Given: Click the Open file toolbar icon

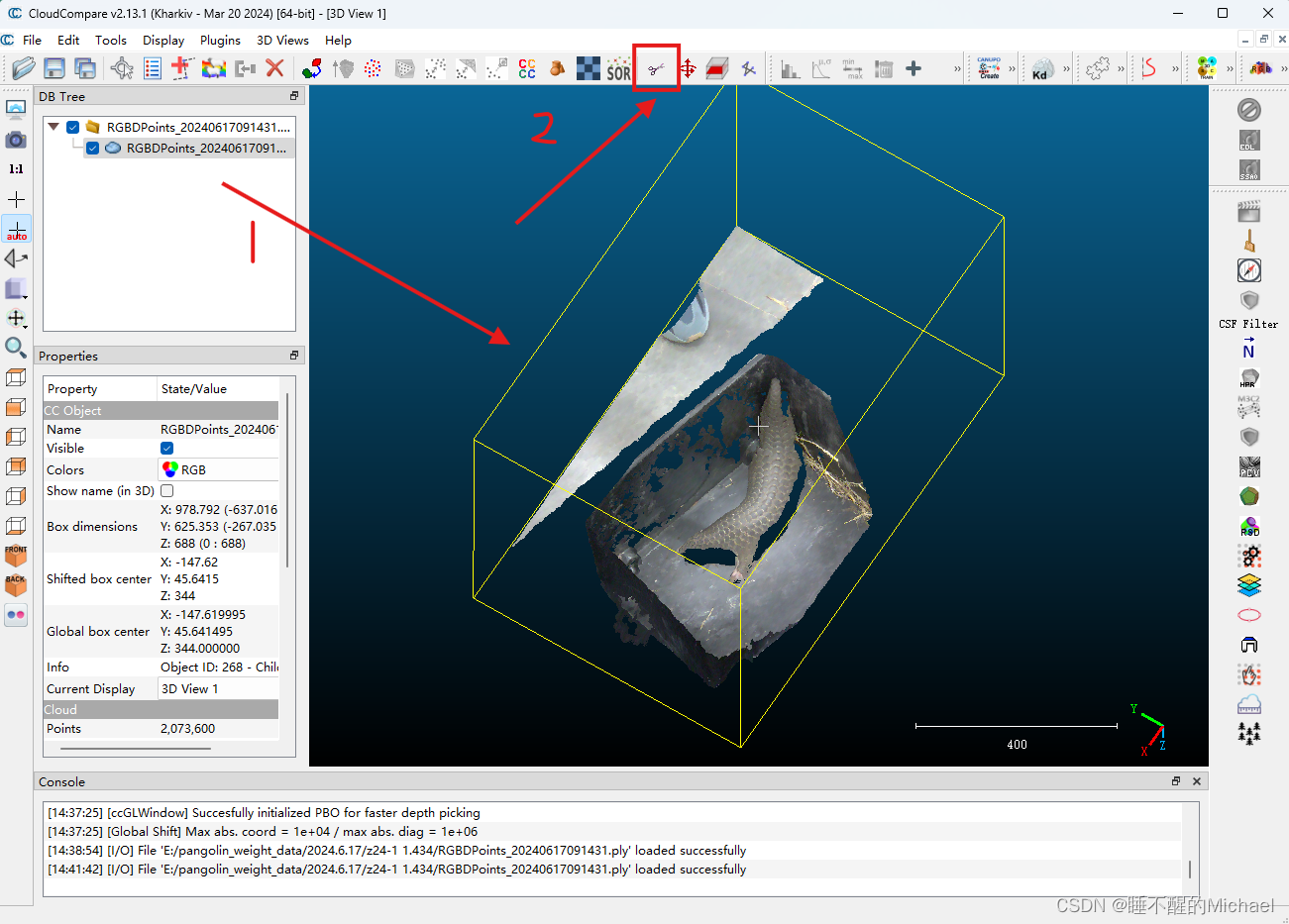Looking at the screenshot, I should point(24,68).
